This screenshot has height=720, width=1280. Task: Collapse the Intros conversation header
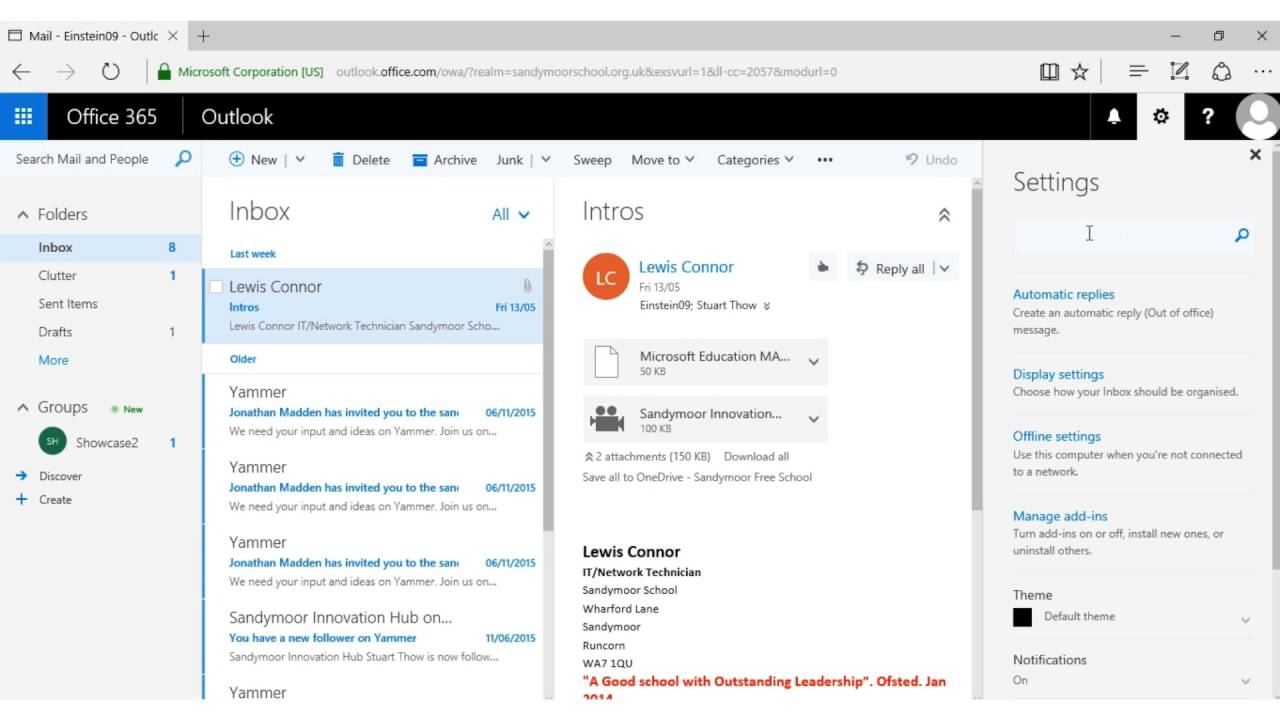[x=943, y=214]
